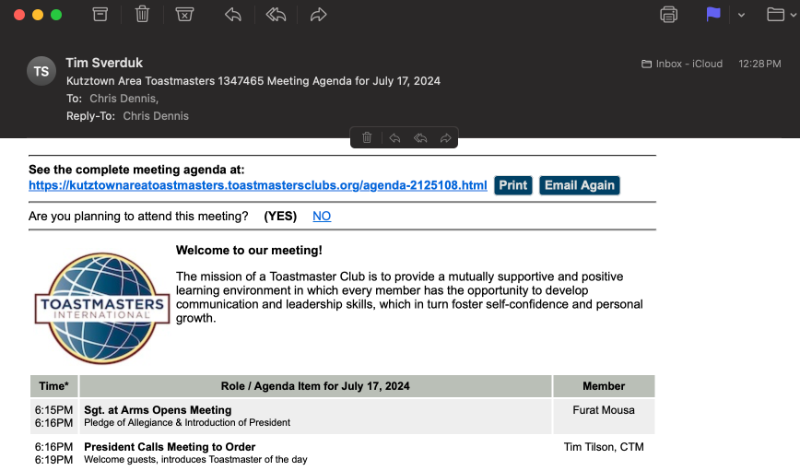The height and width of the screenshot is (472, 800).
Task: Print the email using the printer icon
Action: point(669,14)
